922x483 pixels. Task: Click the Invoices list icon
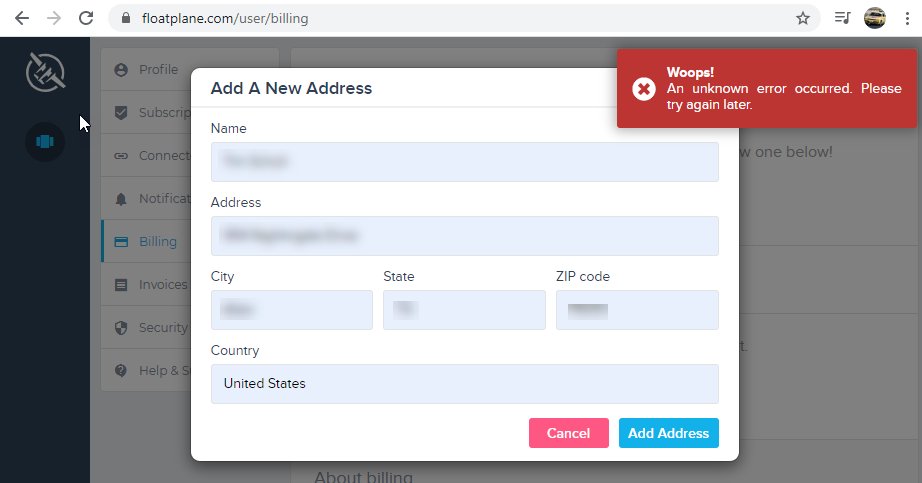coord(121,285)
